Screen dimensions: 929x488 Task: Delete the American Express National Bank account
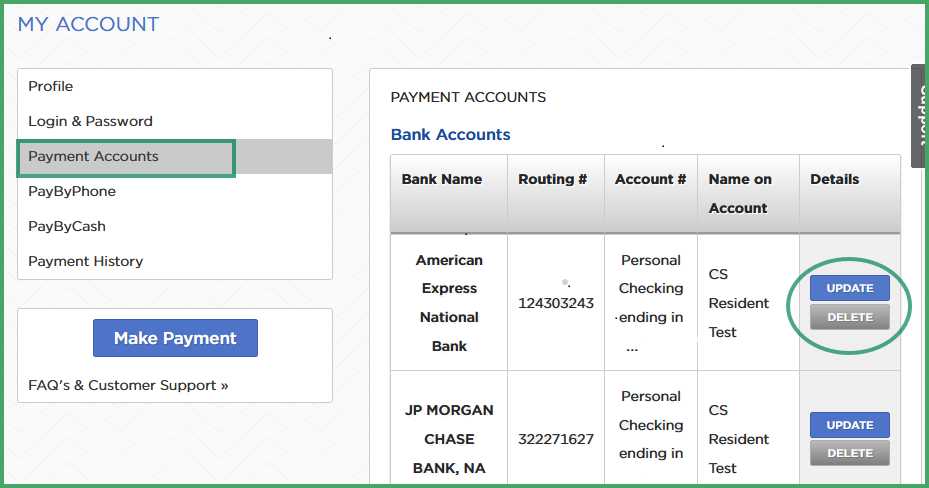(x=850, y=317)
